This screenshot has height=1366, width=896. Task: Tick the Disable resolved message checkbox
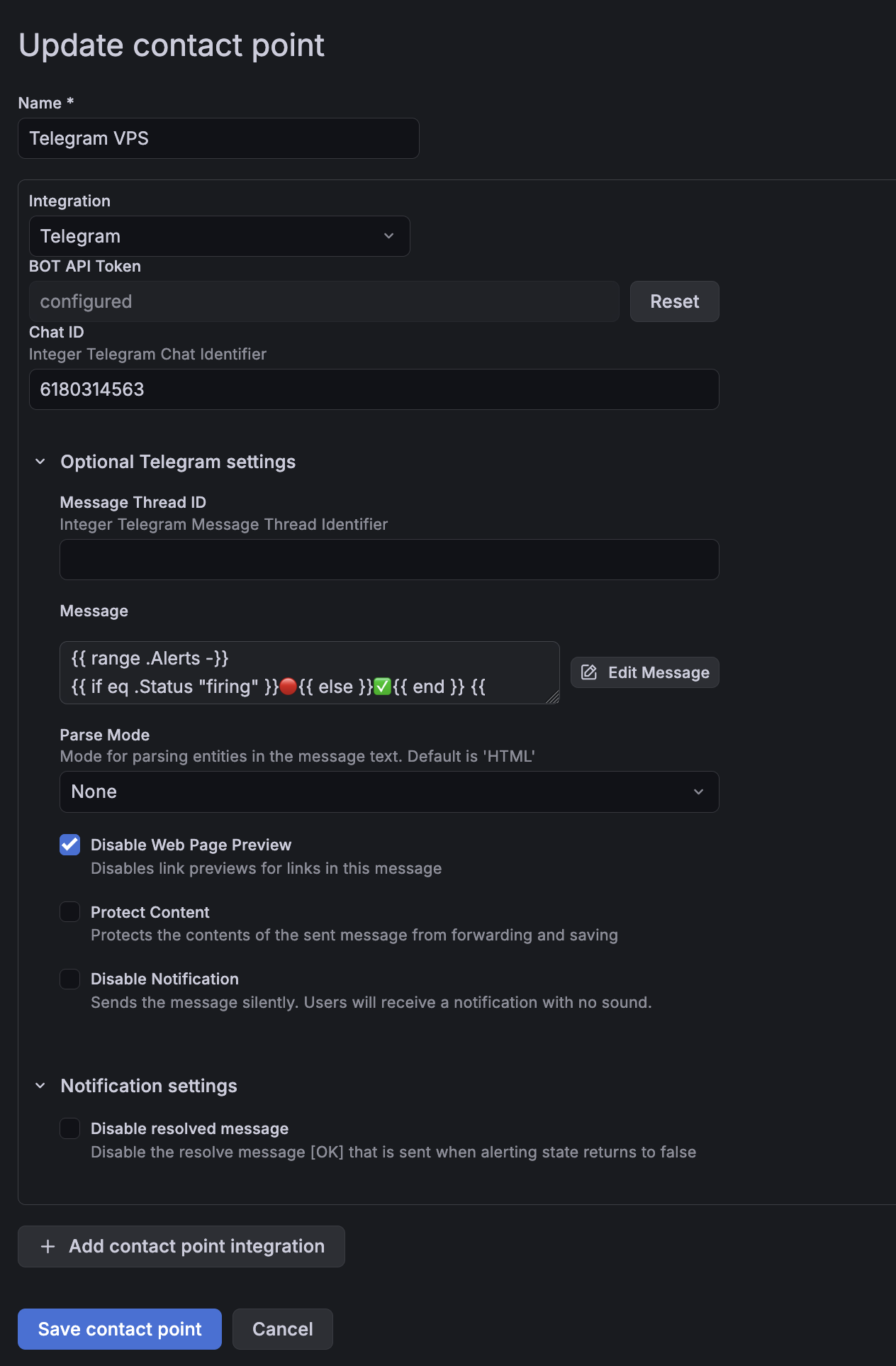click(70, 1128)
